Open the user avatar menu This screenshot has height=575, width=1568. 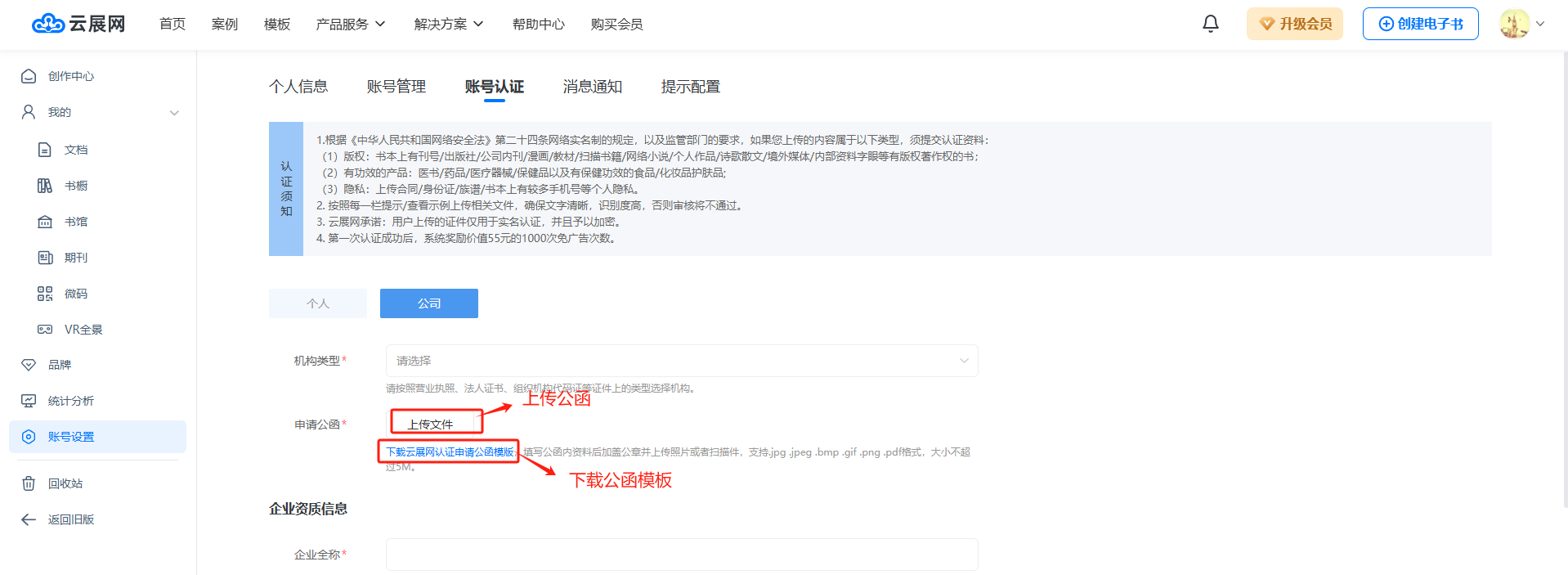click(1515, 24)
